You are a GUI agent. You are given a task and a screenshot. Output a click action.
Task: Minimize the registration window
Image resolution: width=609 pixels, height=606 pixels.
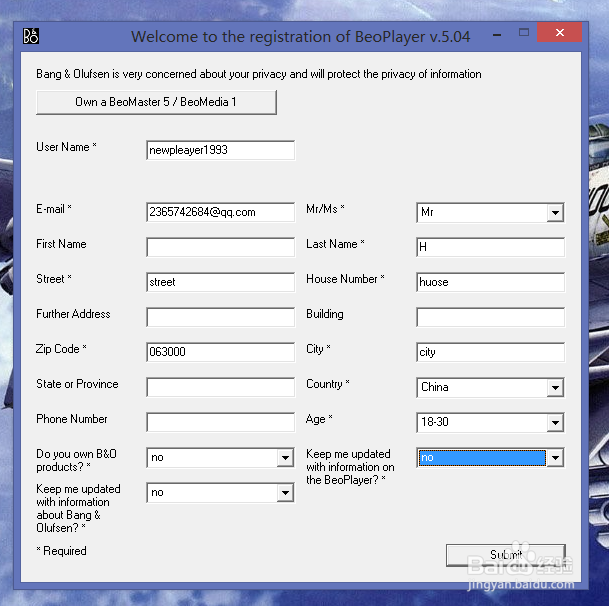click(497, 35)
